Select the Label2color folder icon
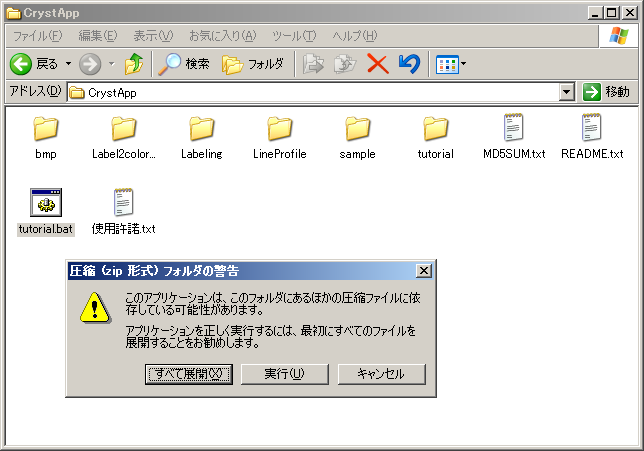The image size is (644, 451). 124,129
